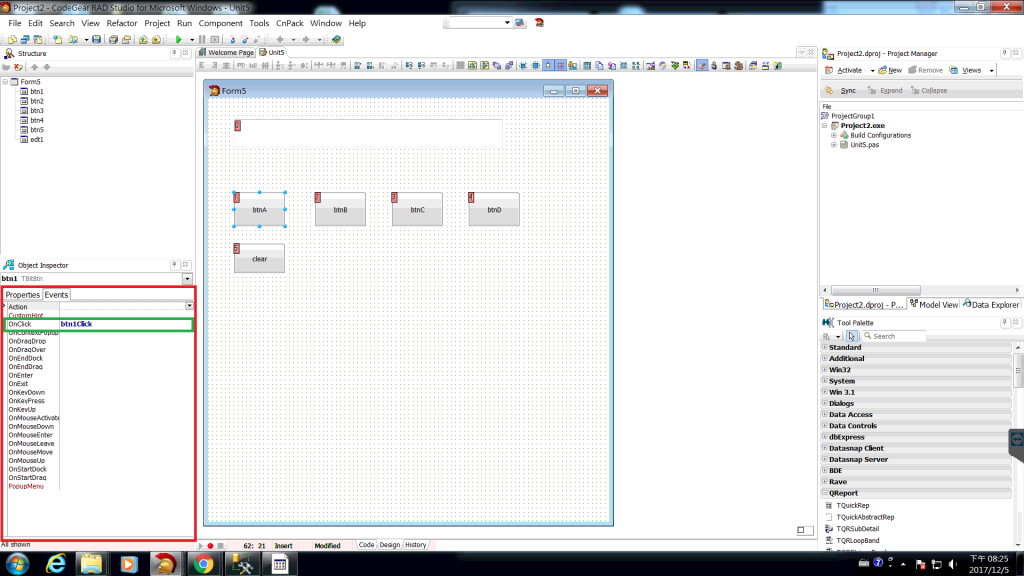Screen dimensions: 1024x576
Task: Open Chrome from the Windows taskbar
Action: pos(204,564)
